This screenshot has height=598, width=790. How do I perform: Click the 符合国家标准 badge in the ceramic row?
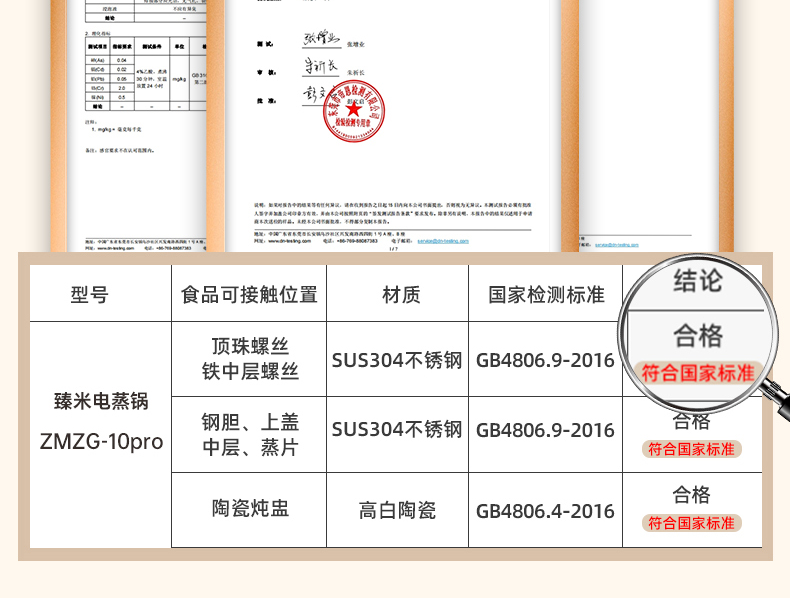[692, 522]
